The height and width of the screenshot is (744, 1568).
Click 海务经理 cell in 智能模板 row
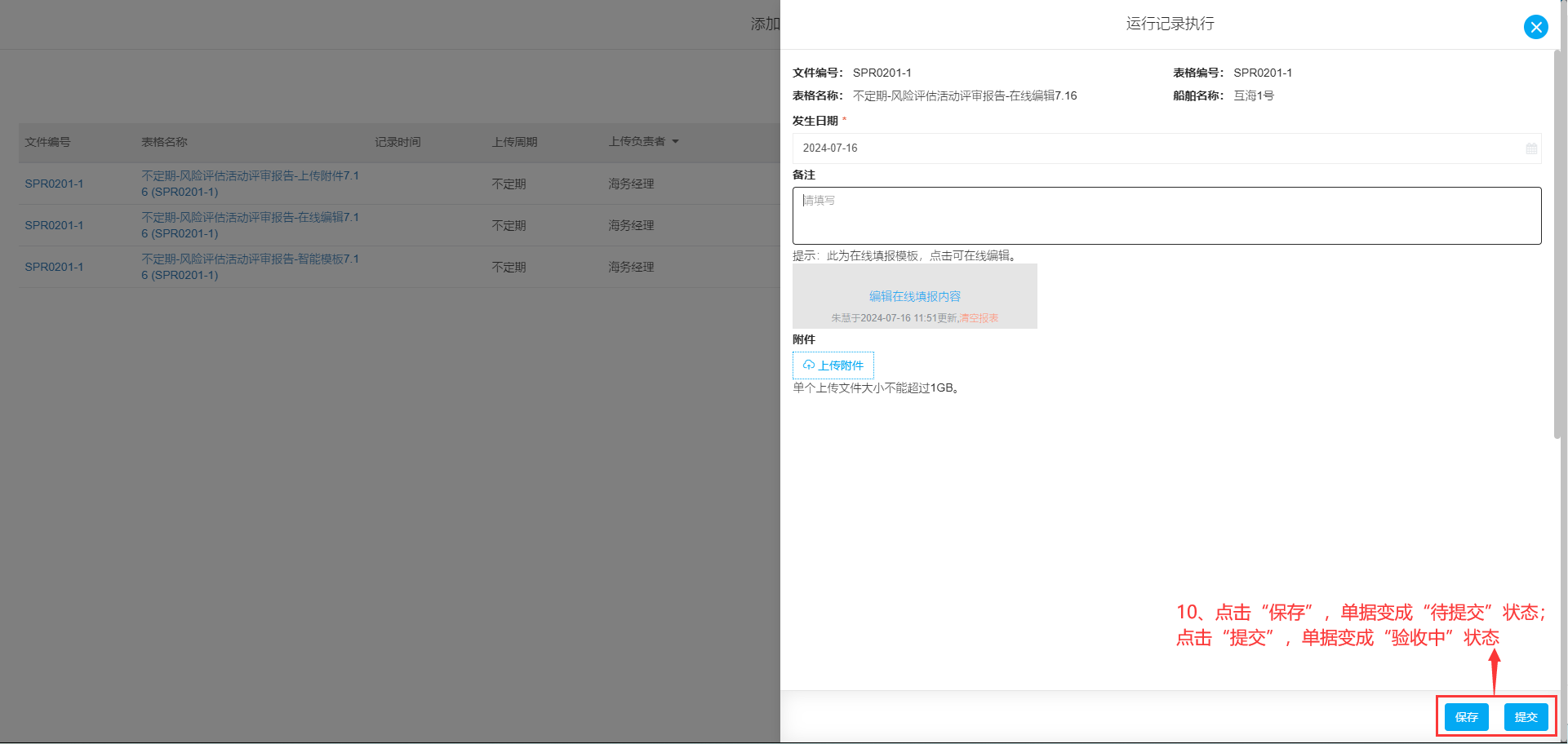[x=631, y=268]
